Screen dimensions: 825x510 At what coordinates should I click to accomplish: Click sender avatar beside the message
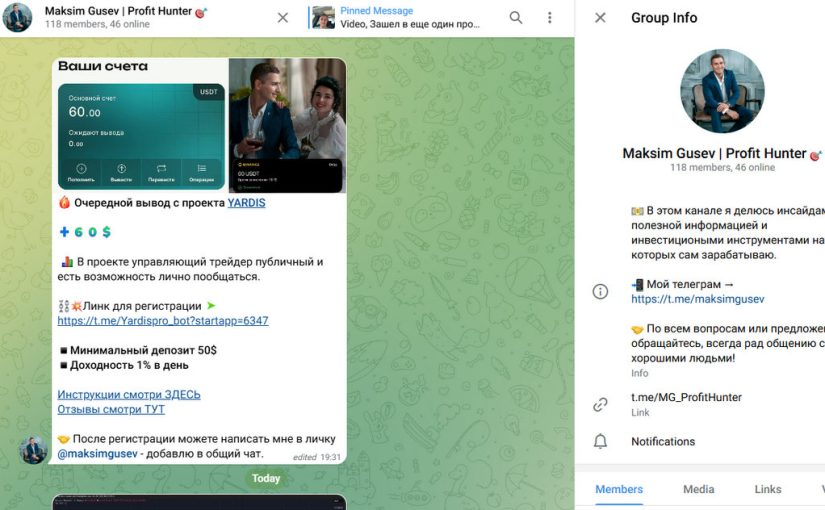[34, 449]
